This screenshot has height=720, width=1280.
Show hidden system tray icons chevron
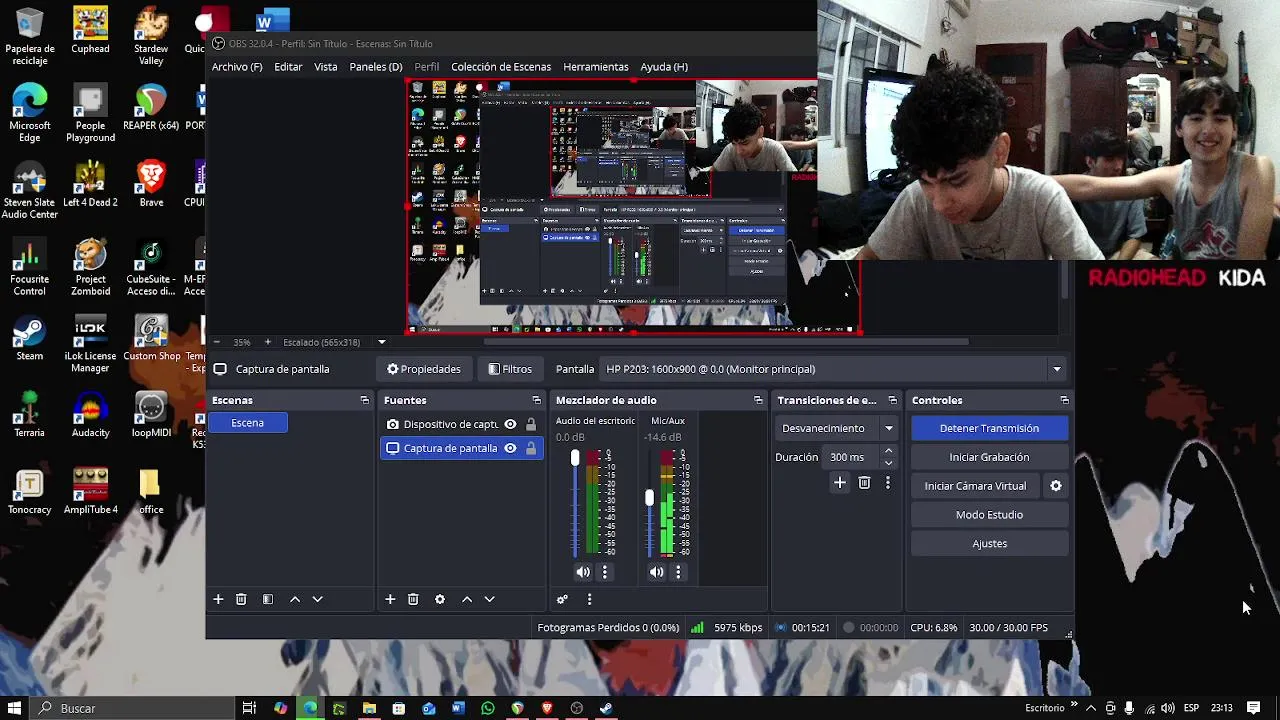pos(1091,708)
